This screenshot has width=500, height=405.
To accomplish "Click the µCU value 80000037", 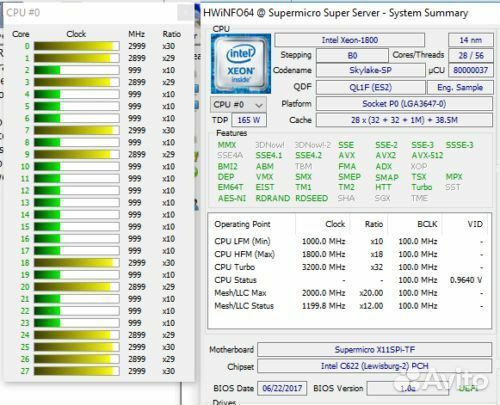I will (x=470, y=70).
